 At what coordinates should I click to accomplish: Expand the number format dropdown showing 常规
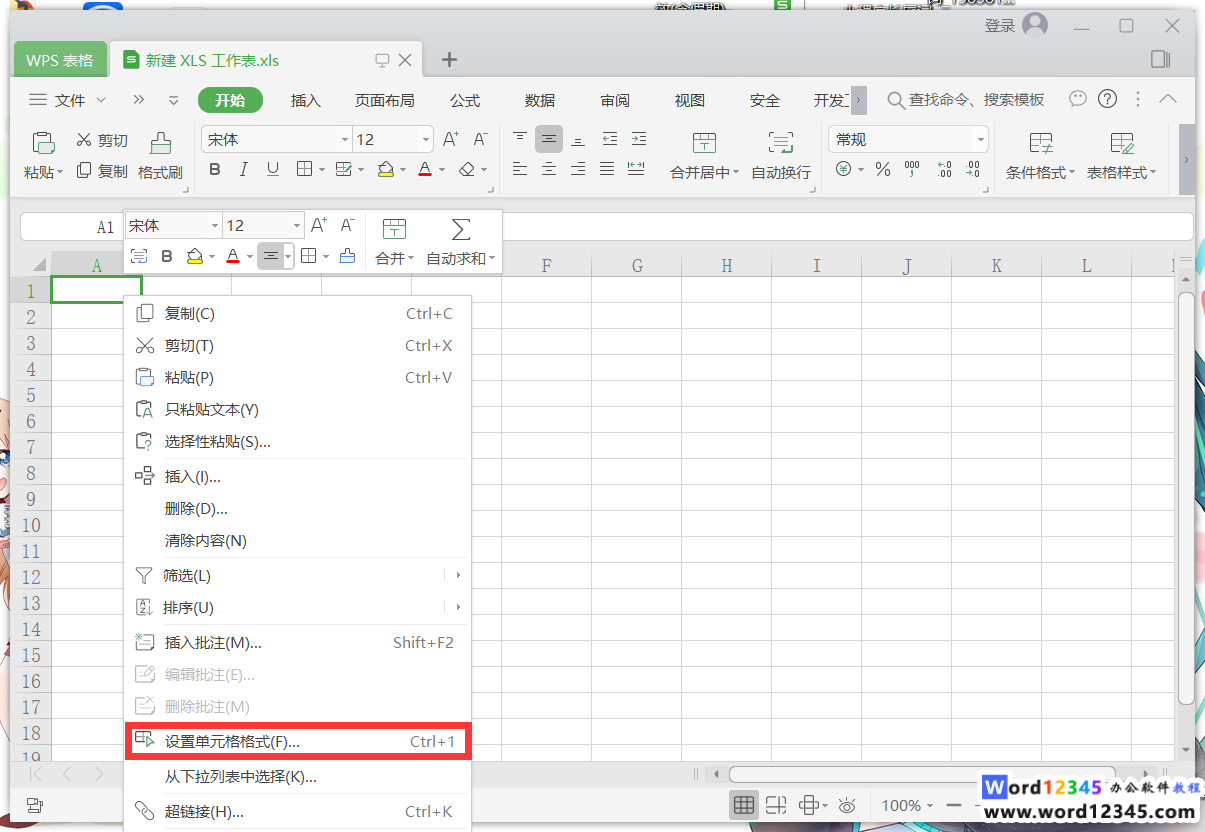click(980, 140)
